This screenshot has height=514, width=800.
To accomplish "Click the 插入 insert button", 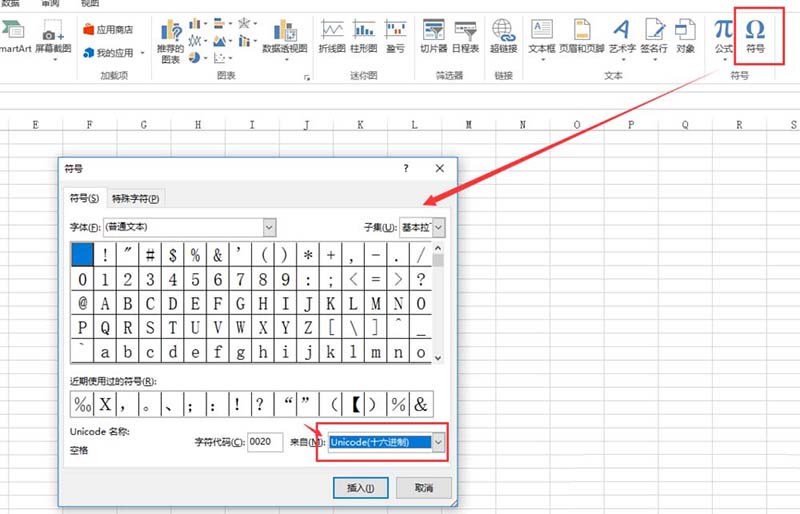I will [360, 488].
